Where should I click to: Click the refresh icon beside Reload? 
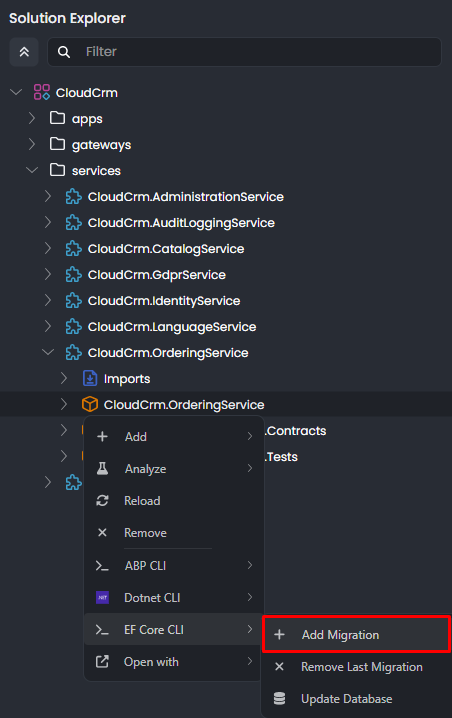[103, 500]
